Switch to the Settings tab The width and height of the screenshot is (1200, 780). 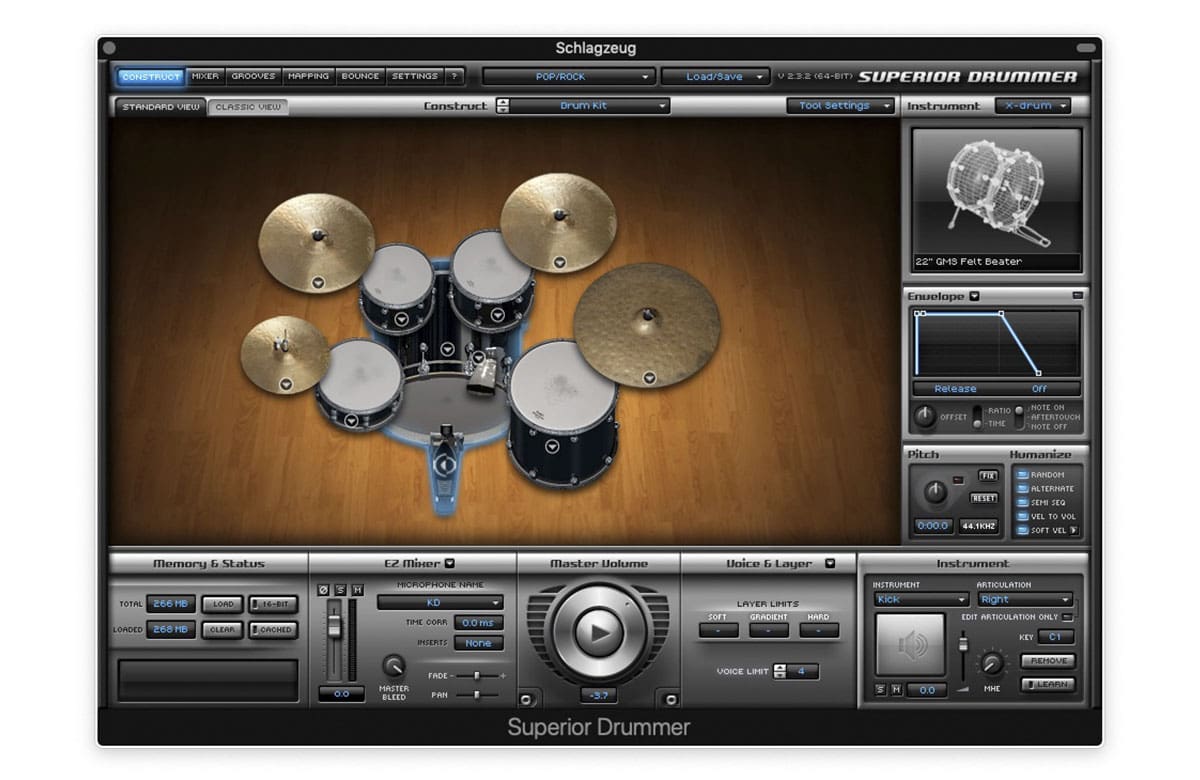[x=414, y=76]
